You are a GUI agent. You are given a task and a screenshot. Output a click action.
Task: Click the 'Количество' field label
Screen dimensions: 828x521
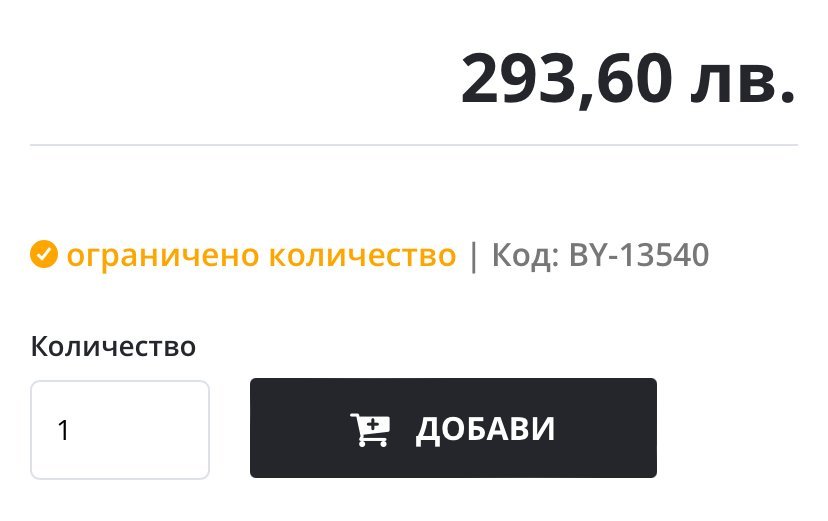113,346
